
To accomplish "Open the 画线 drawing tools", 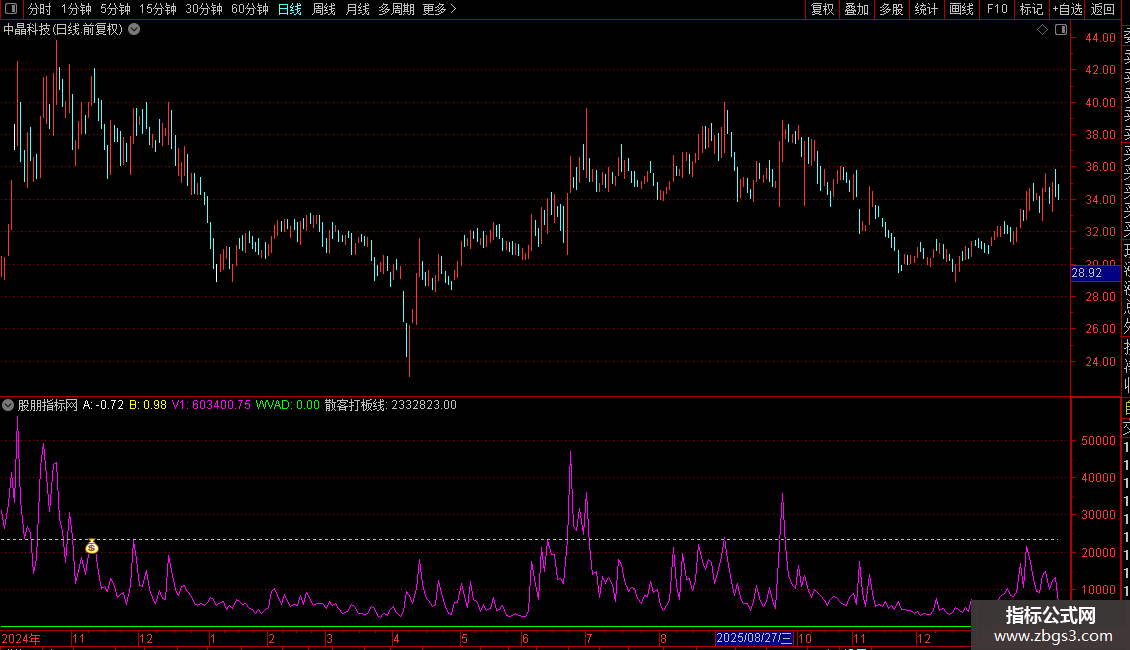I will [961, 9].
